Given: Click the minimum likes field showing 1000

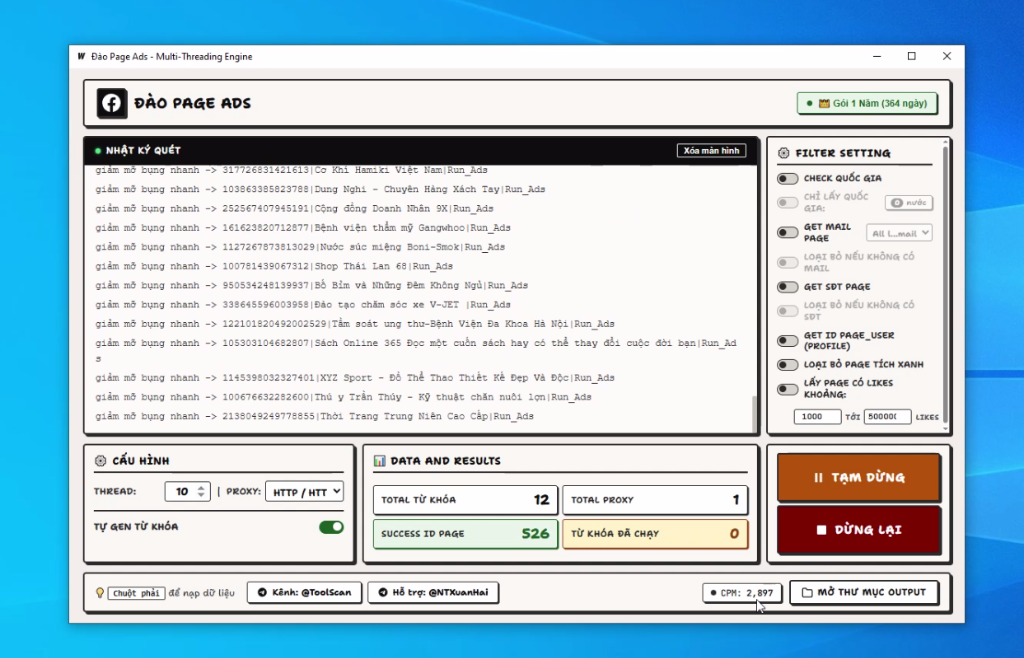Looking at the screenshot, I should pyautogui.click(x=817, y=416).
